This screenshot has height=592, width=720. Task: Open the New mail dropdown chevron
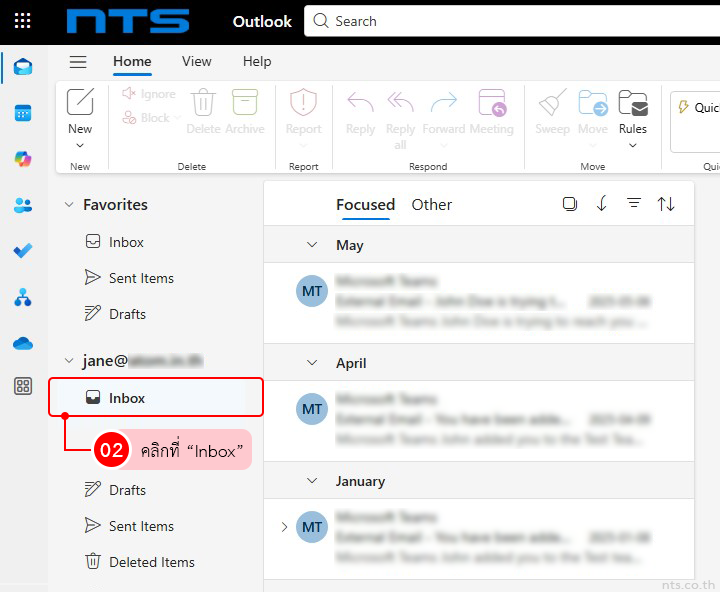point(80,146)
